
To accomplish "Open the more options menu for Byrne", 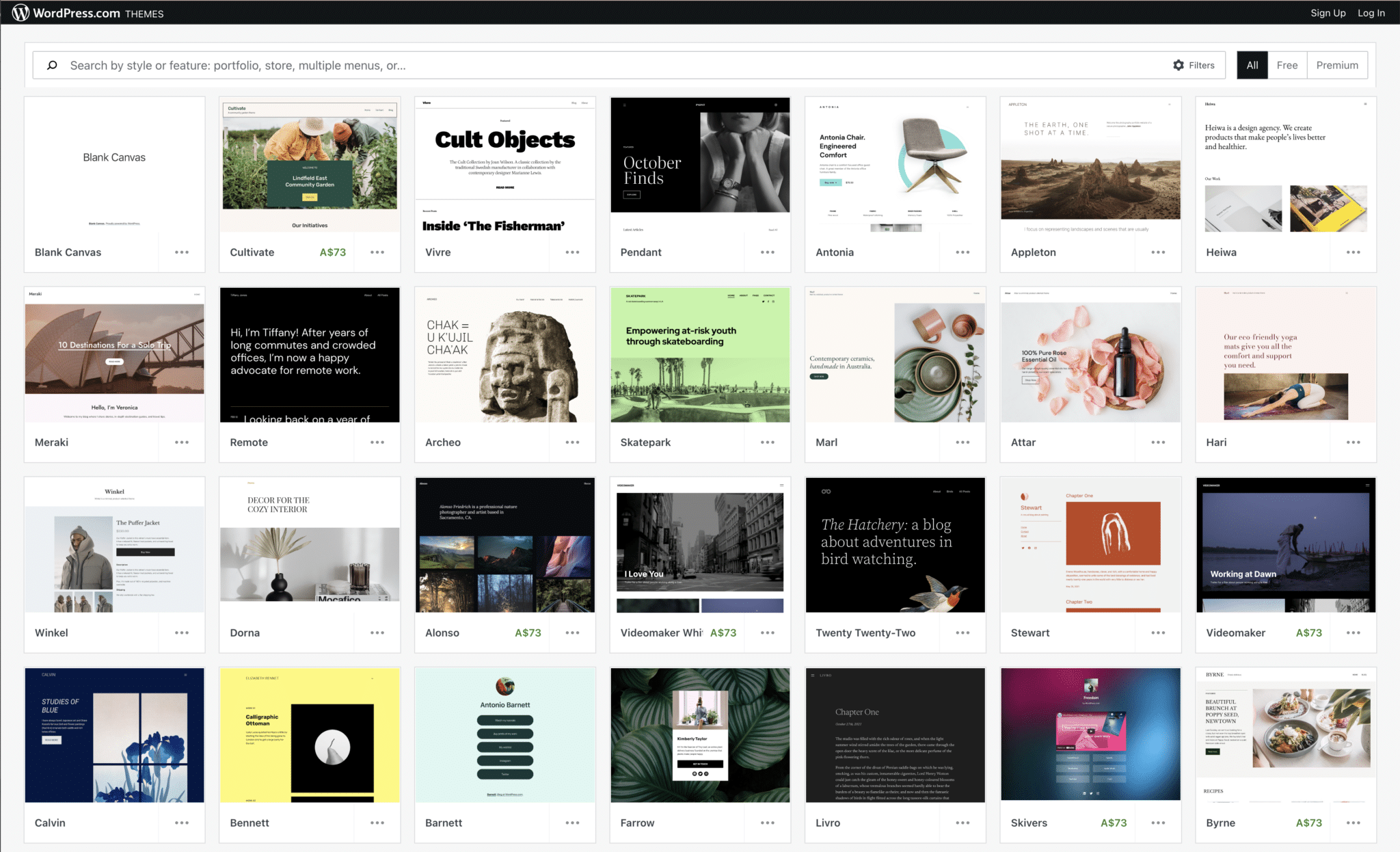I will point(1353,823).
